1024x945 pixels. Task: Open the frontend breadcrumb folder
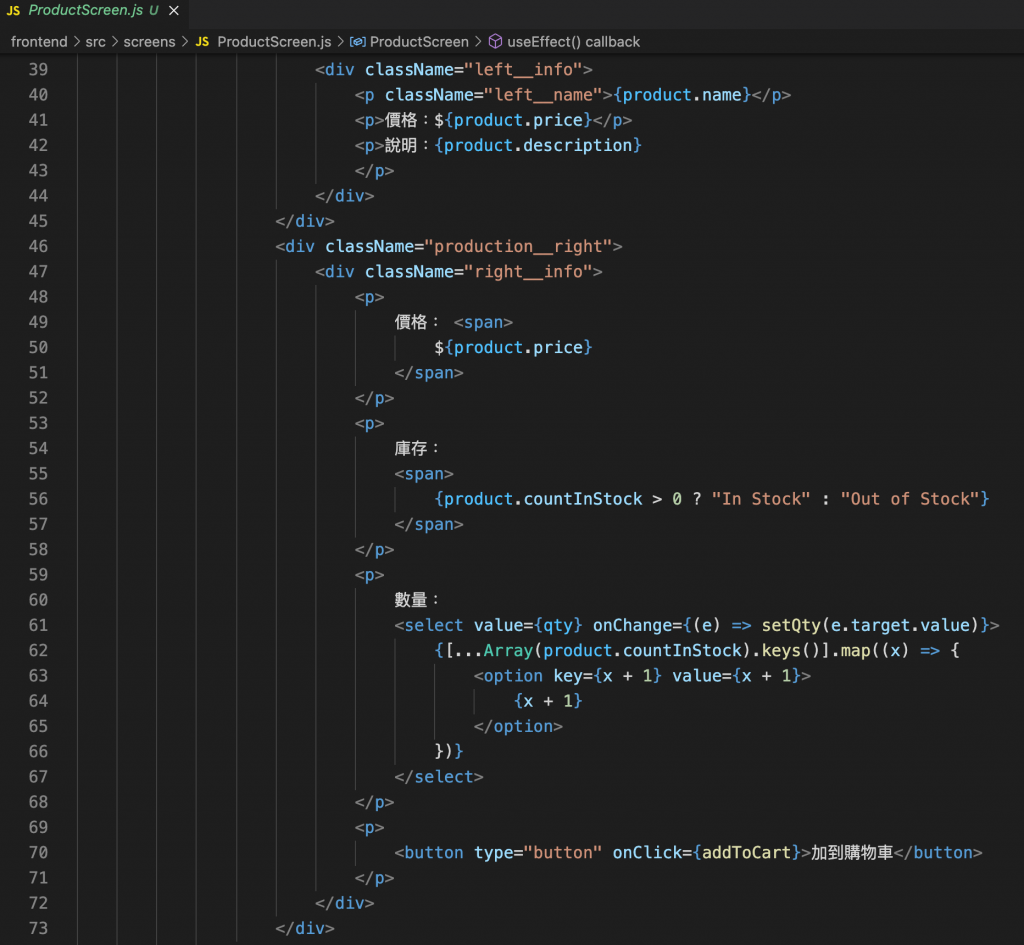[x=39, y=42]
